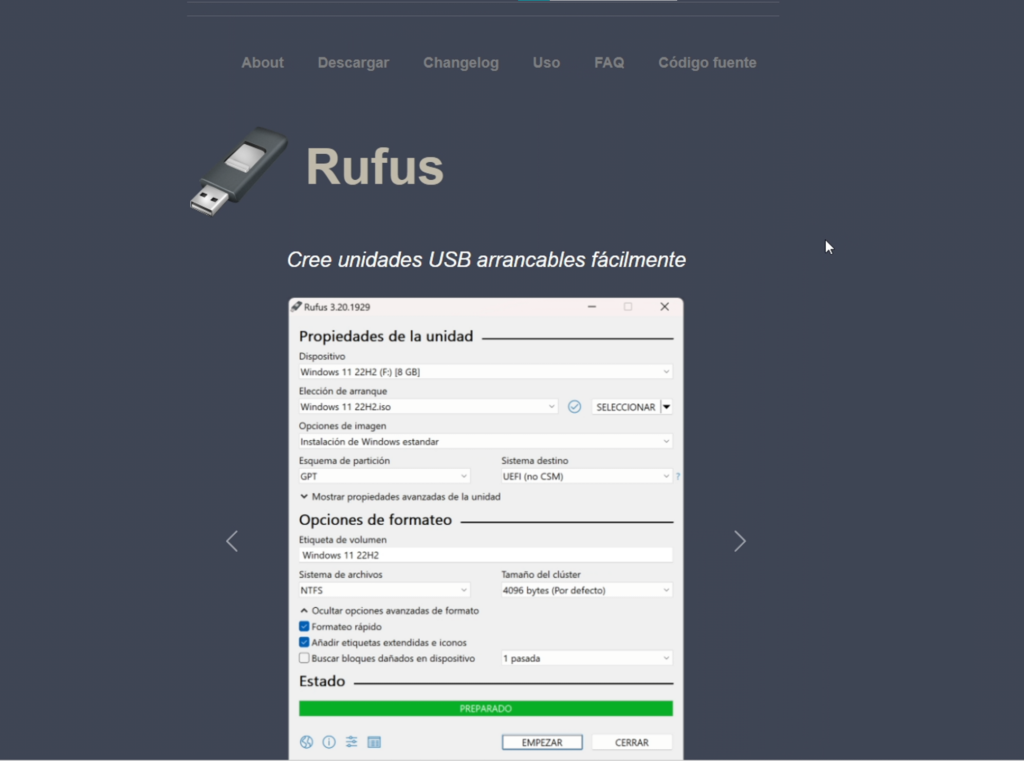The image size is (1024, 761).
Task: Click the 'Rufus 3.20.1929' title text
Action: tap(337, 307)
